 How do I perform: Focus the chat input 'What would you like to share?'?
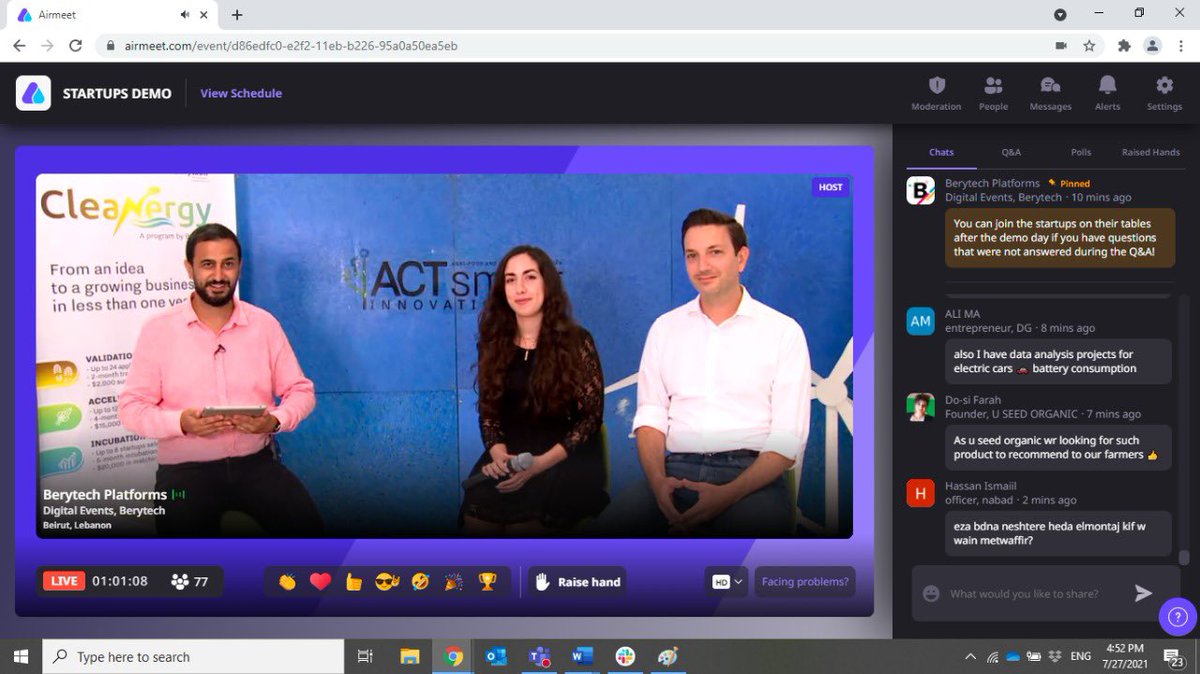(1024, 594)
